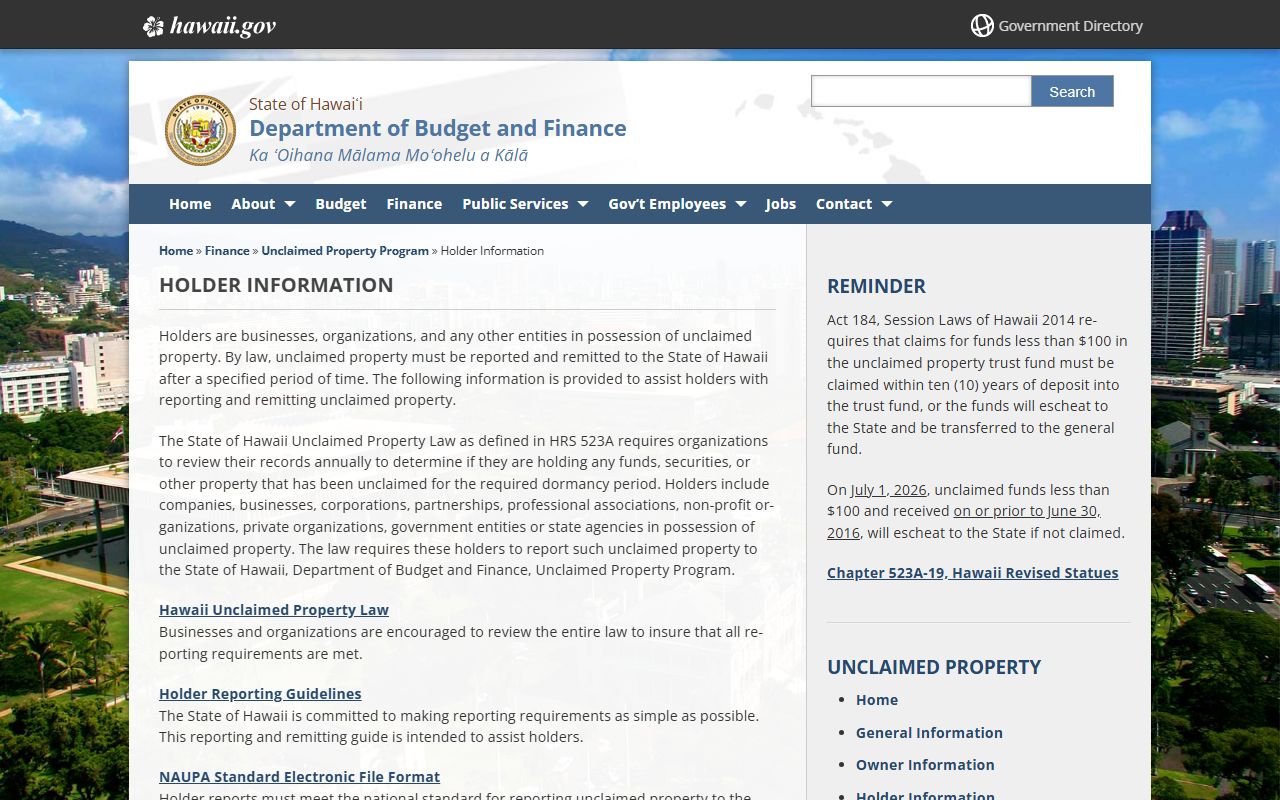The width and height of the screenshot is (1280, 800).
Task: Open sidebar Holder Information link
Action: coord(925,795)
